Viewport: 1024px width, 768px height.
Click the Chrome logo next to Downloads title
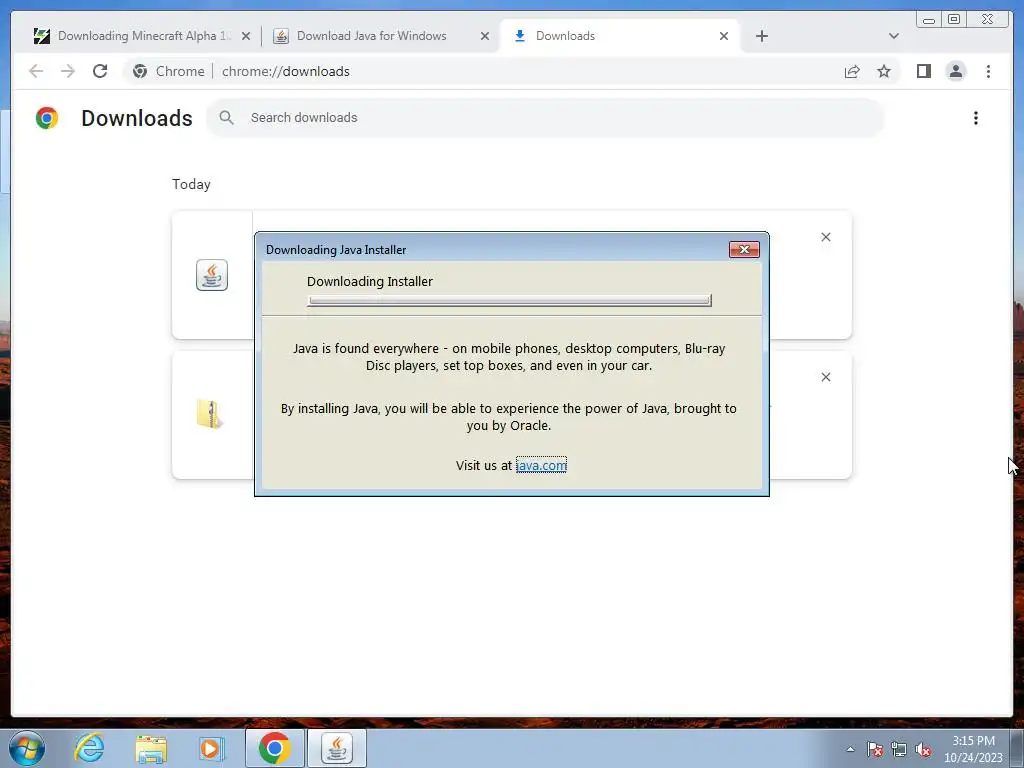pyautogui.click(x=47, y=118)
